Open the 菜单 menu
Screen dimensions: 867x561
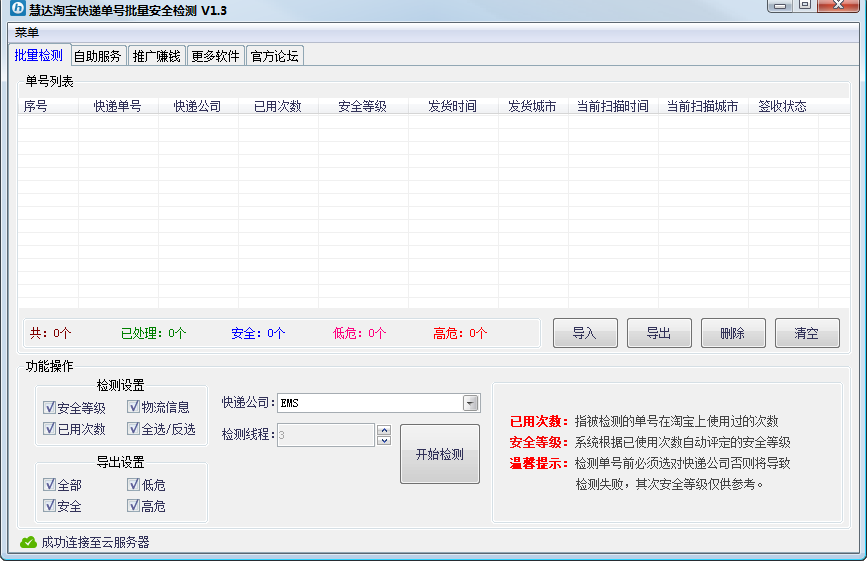point(27,33)
